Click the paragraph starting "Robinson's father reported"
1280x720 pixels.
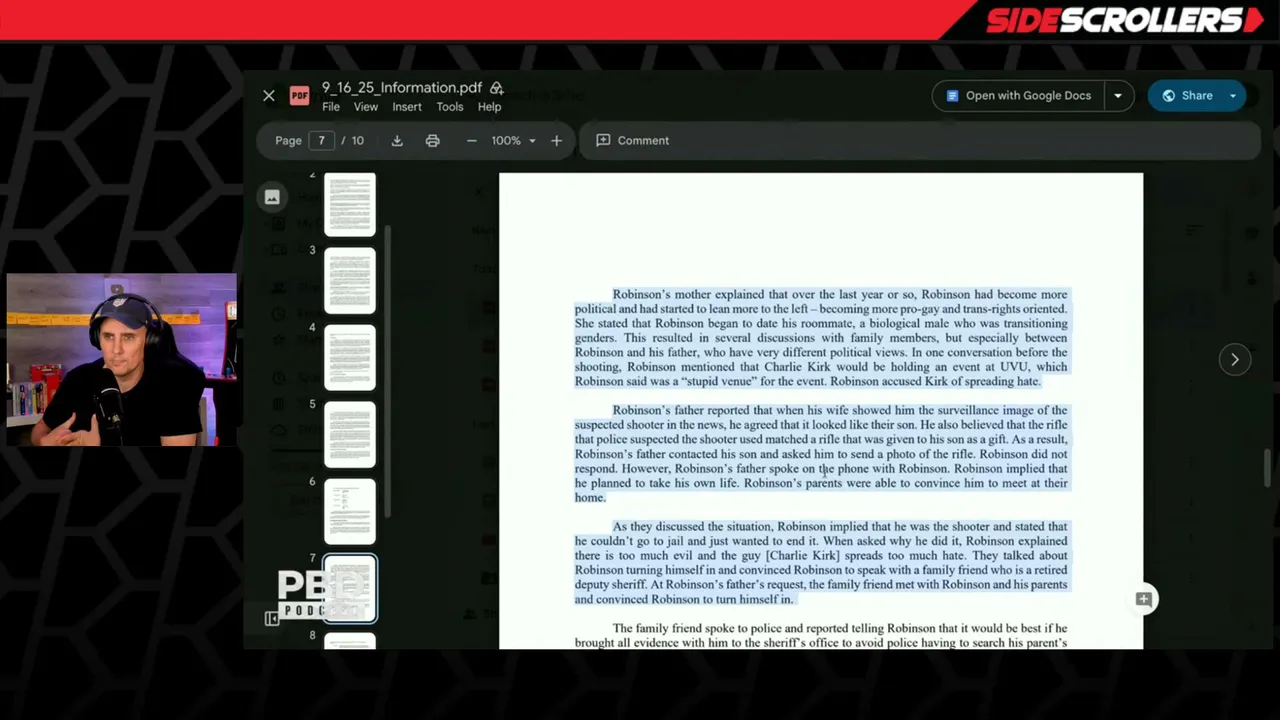point(821,454)
